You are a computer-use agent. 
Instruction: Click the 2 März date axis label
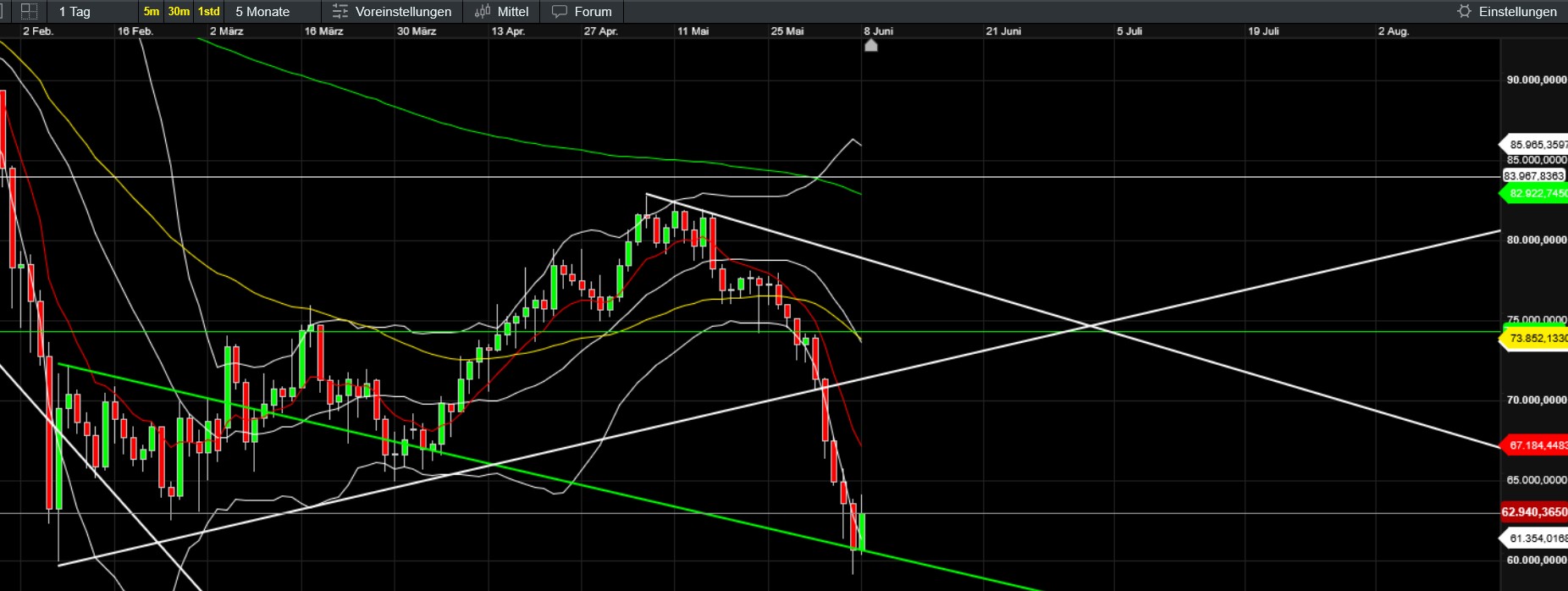click(x=226, y=31)
